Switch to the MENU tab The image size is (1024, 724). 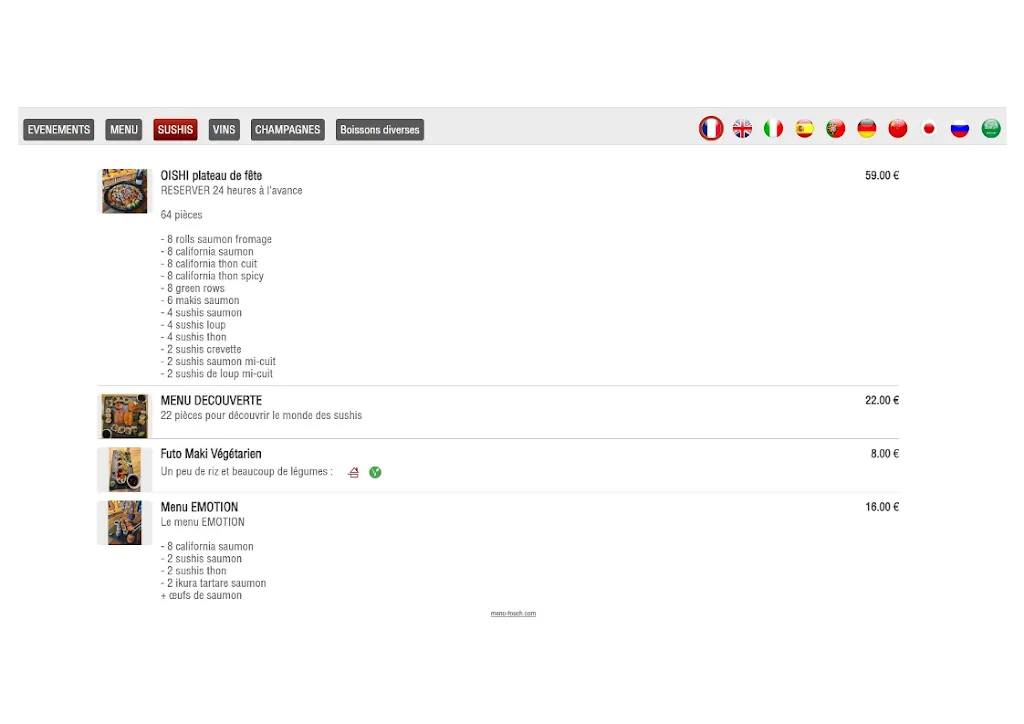124,130
